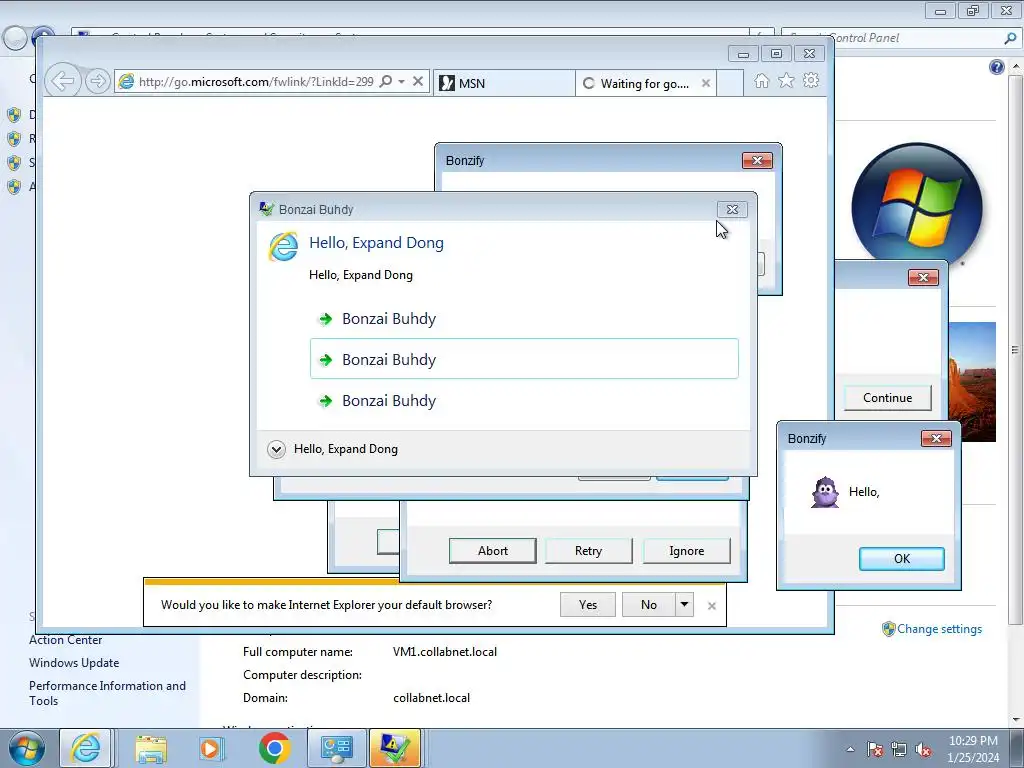Open Internet Explorer from the taskbar
This screenshot has height=768, width=1024.
pos(86,748)
